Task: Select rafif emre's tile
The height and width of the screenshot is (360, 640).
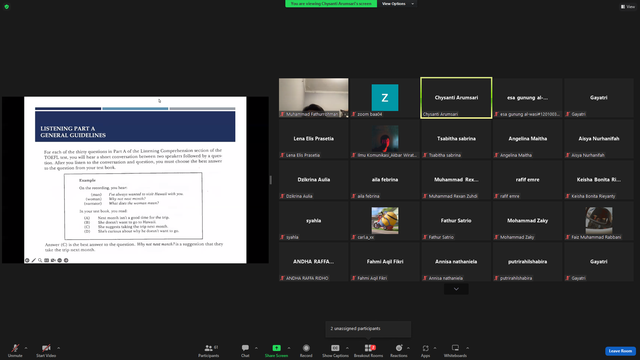Action: coord(527,180)
